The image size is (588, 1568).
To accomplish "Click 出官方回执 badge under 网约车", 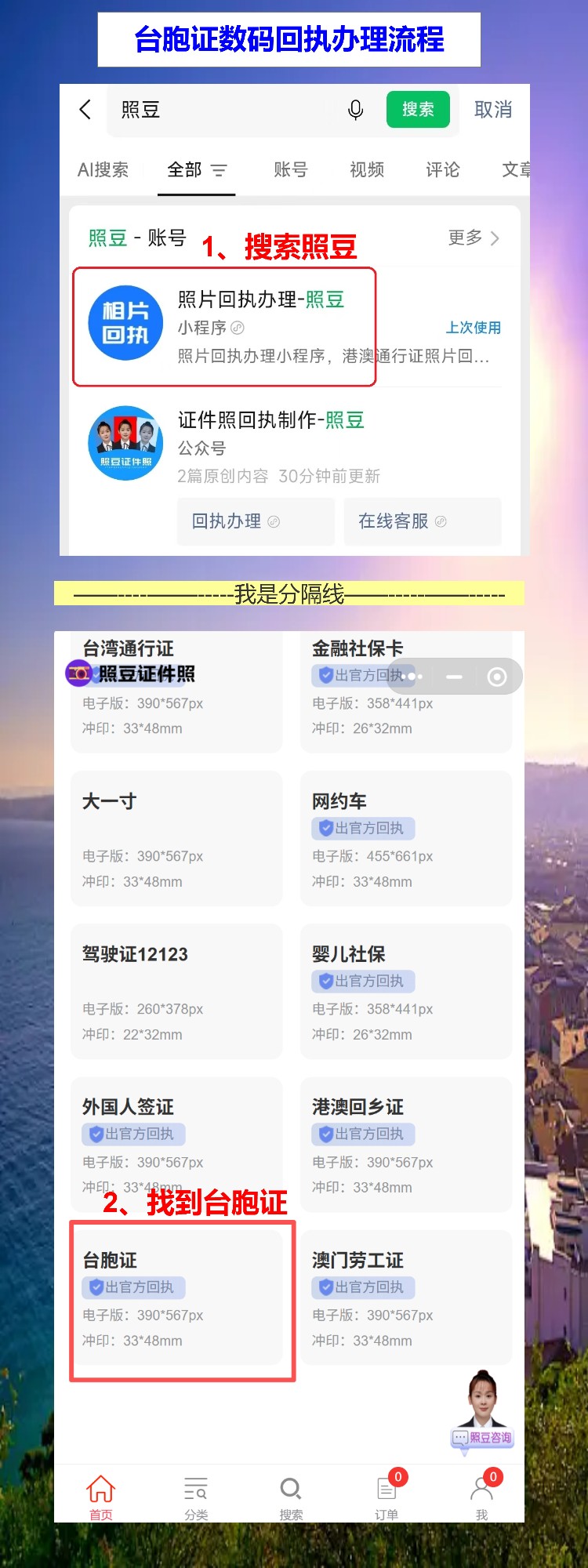I will (364, 828).
